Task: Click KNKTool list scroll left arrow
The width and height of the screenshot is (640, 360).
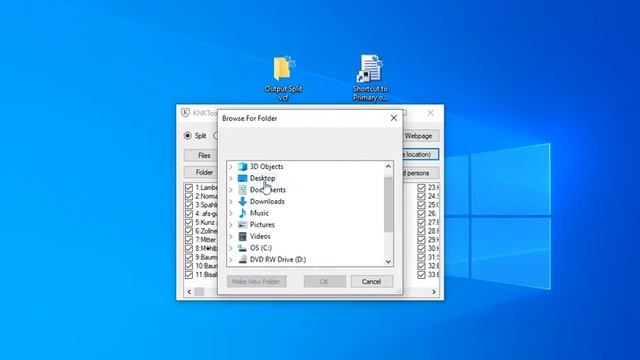Action: coord(189,292)
